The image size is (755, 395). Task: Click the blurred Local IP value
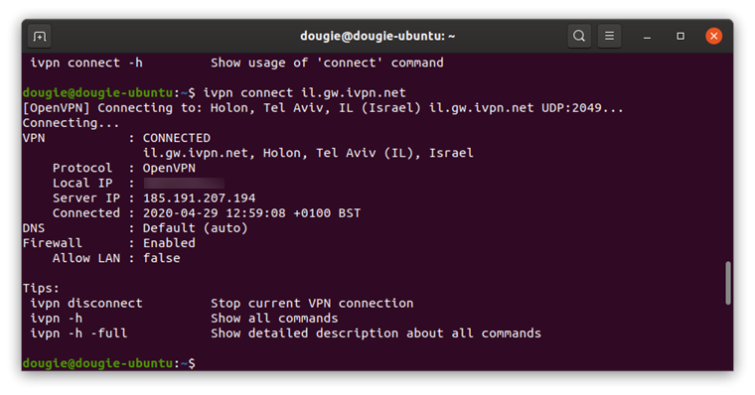click(x=183, y=183)
